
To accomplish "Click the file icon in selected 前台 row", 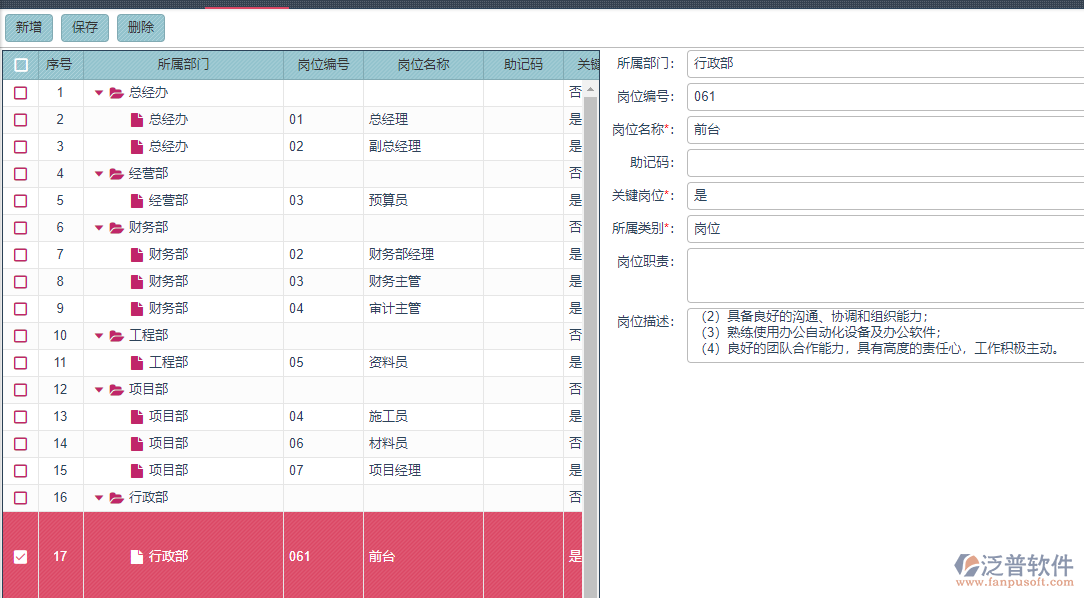I will (137, 557).
